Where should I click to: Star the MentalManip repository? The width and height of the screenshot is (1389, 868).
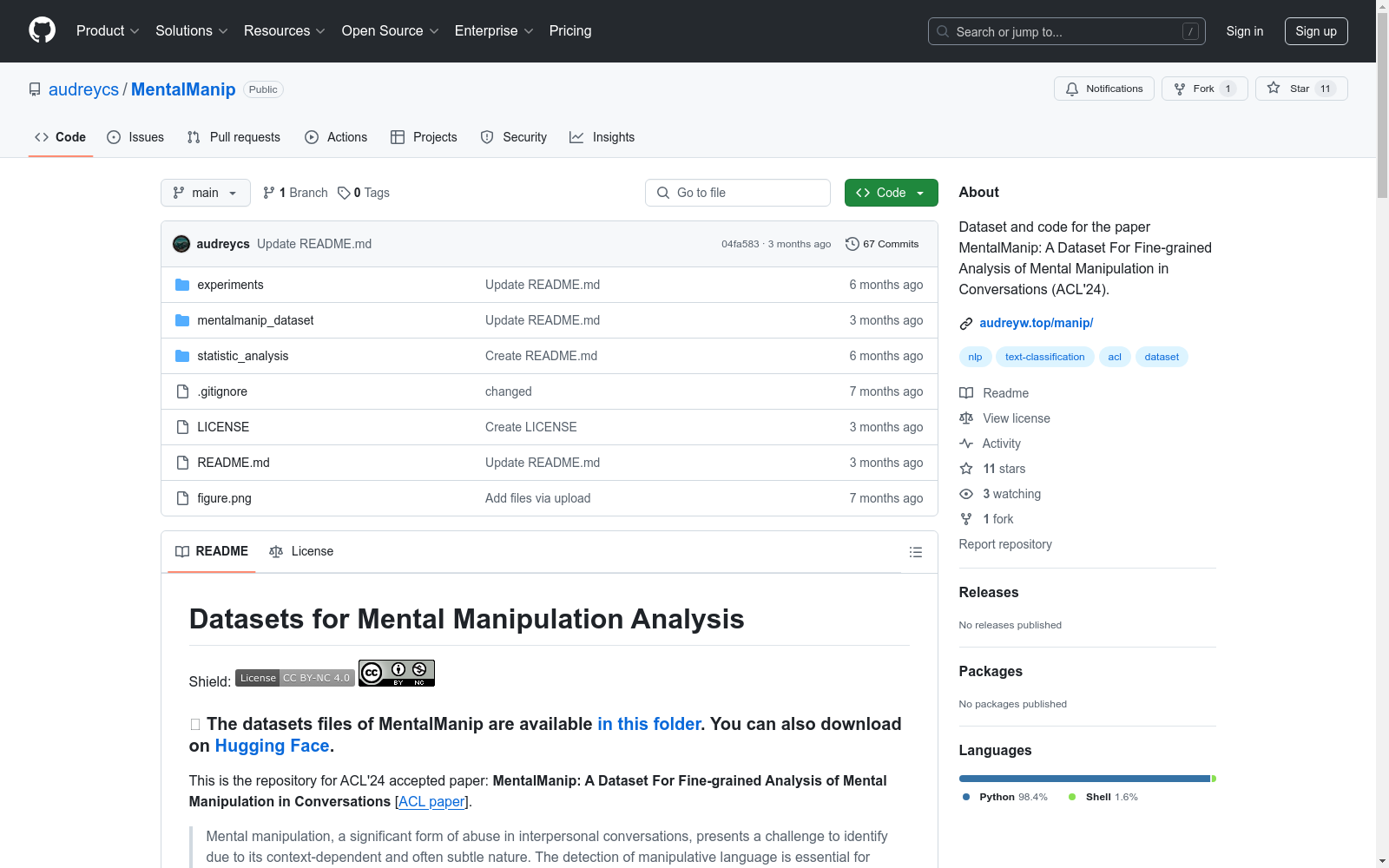[x=1301, y=89]
